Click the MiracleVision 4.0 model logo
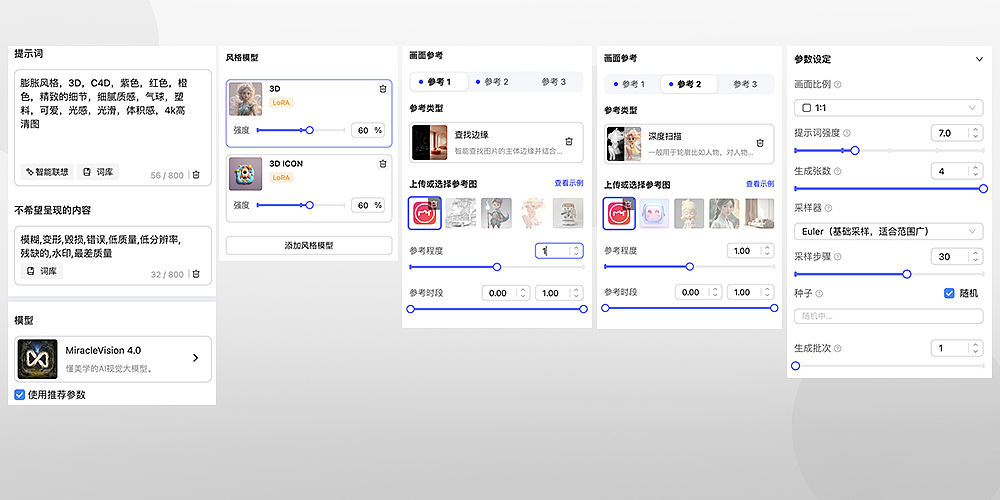Image resolution: width=1000 pixels, height=500 pixels. [38, 359]
